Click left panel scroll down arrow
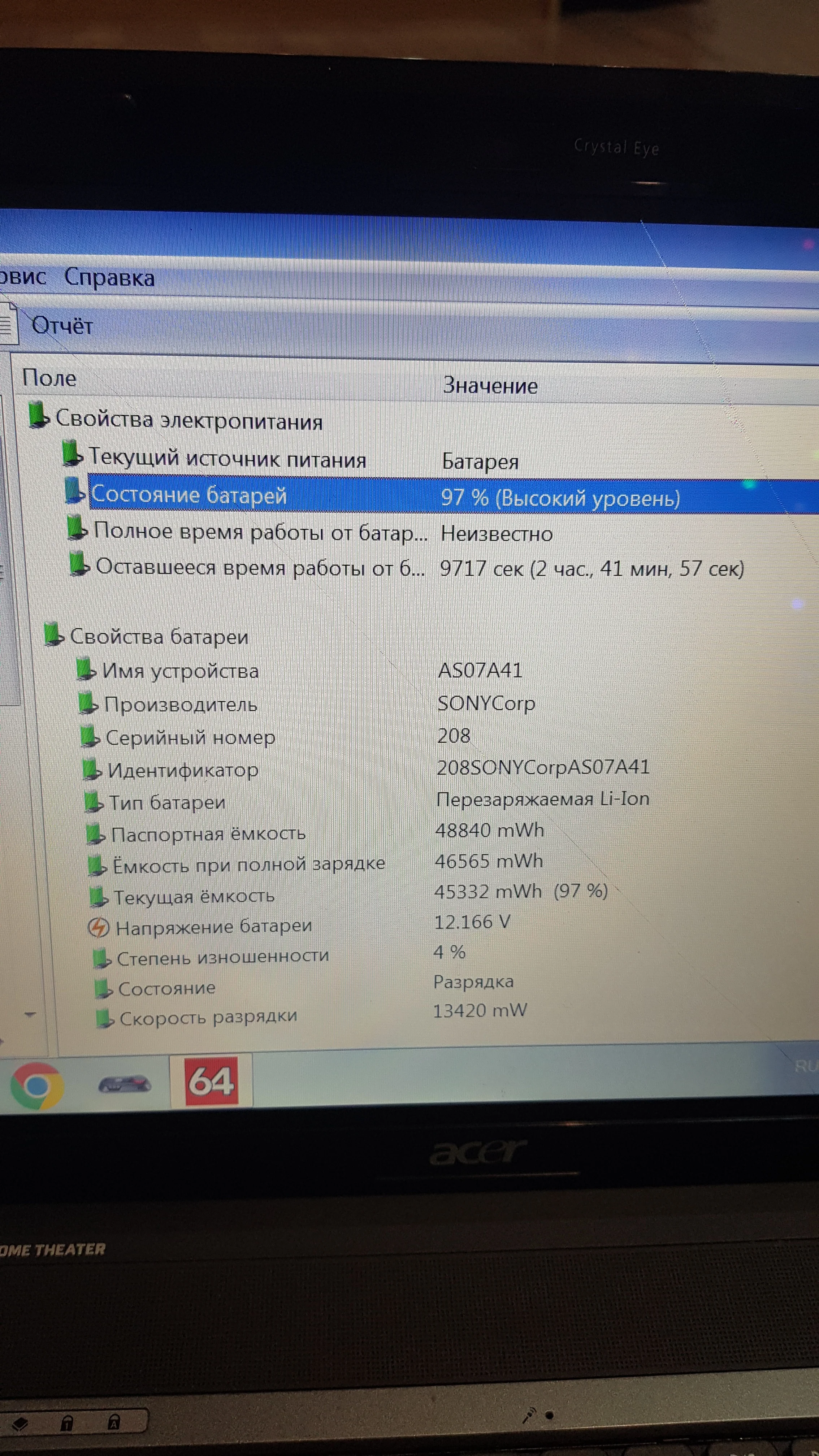 tap(31, 1015)
